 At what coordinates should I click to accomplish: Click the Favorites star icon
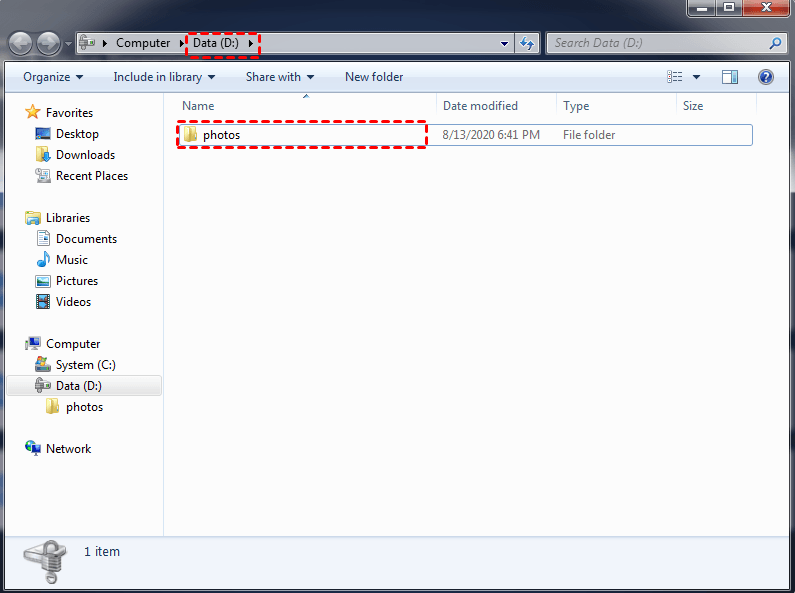pos(33,112)
